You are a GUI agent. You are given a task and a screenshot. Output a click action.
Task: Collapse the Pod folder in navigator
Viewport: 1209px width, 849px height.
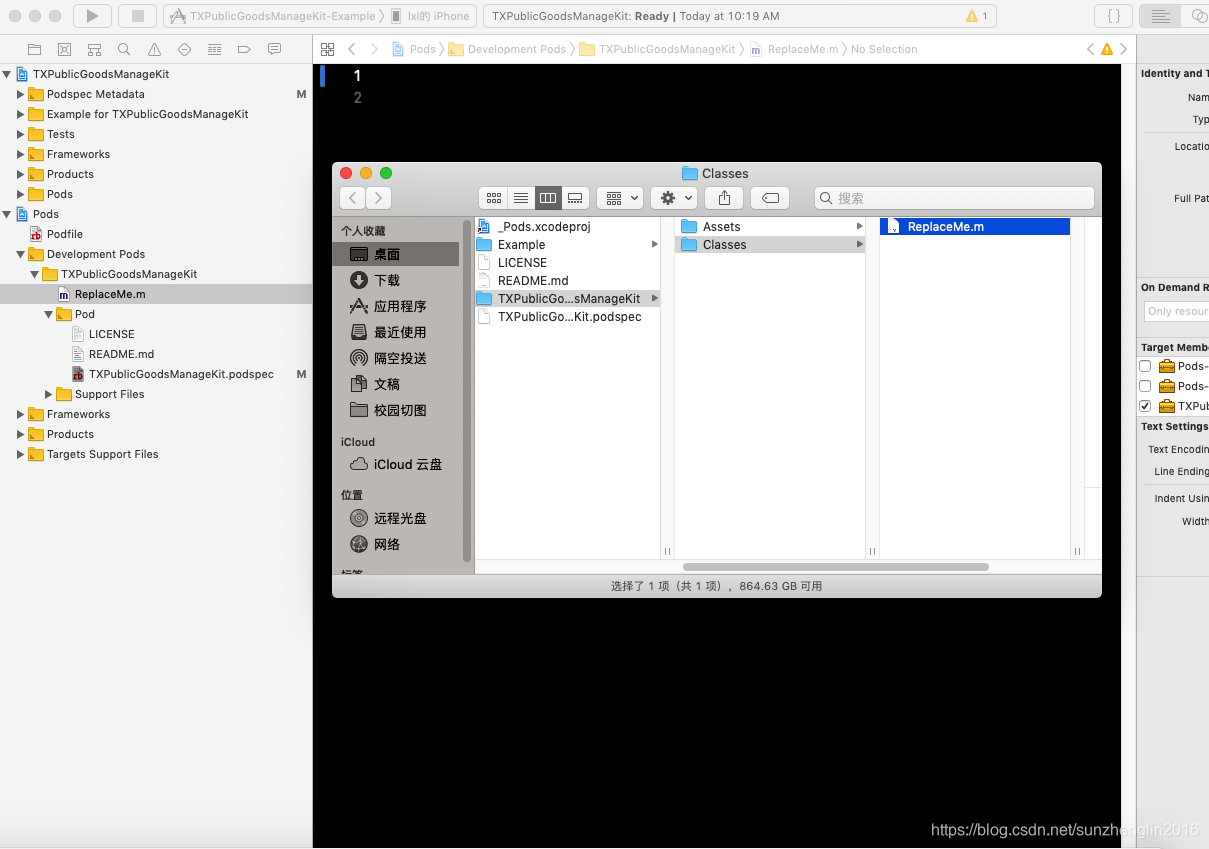48,314
